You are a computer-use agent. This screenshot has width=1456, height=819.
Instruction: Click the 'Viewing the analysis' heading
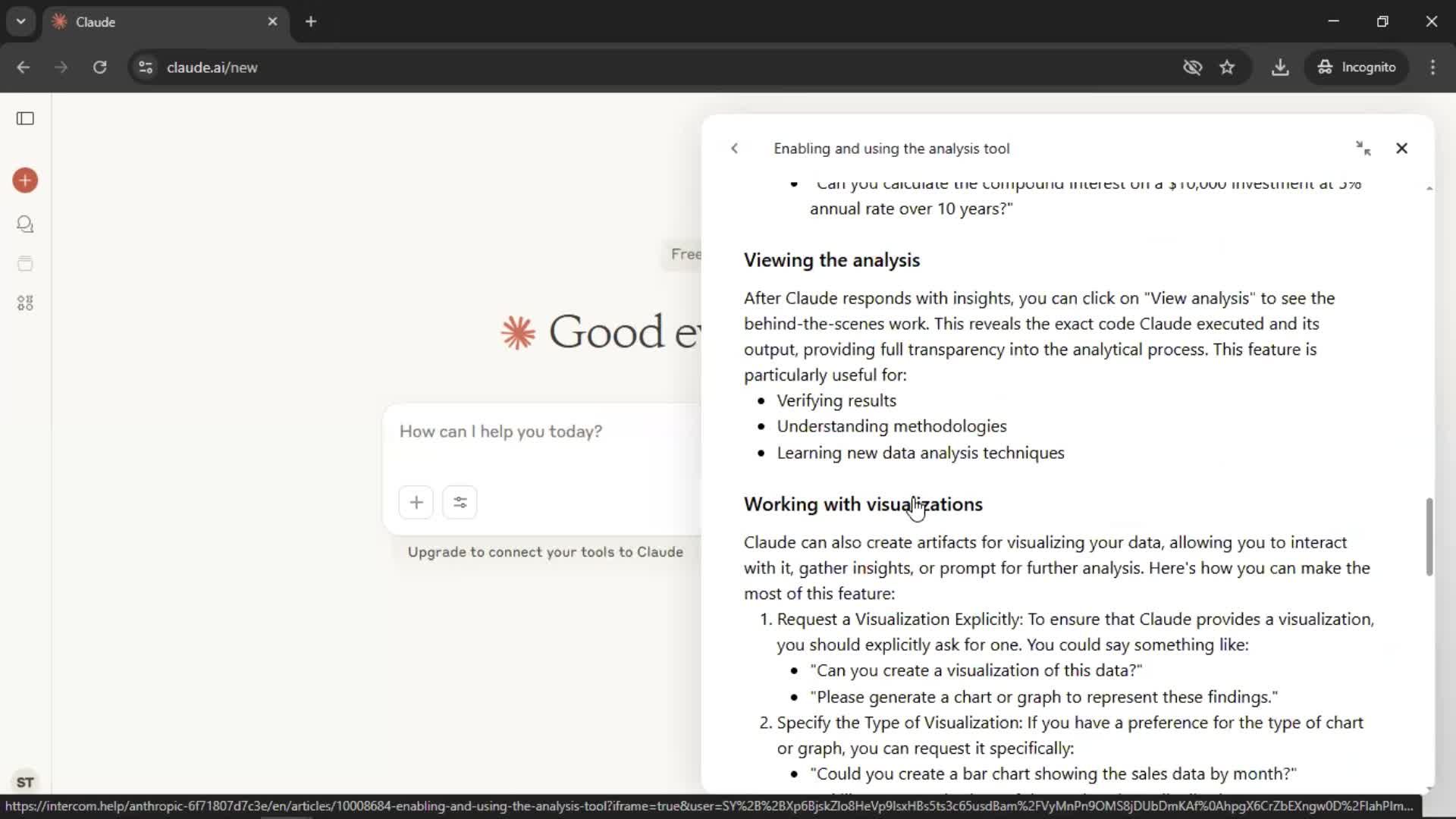[832, 260]
